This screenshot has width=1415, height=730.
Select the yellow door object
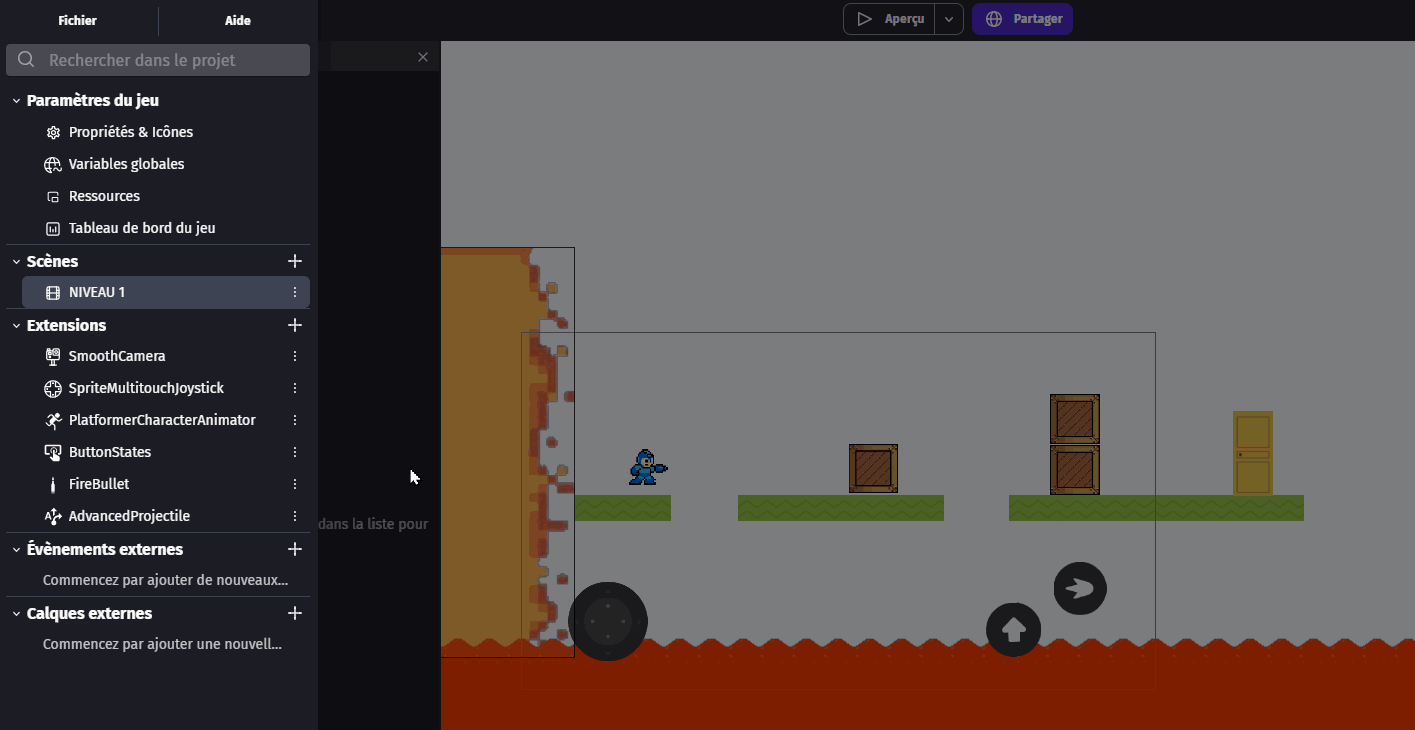click(x=1253, y=453)
